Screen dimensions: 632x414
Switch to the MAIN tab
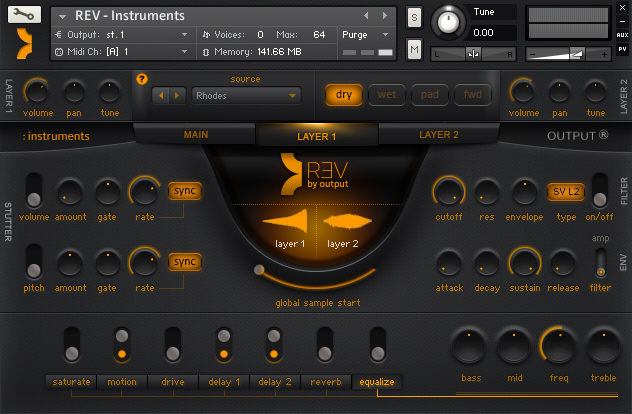tap(195, 134)
